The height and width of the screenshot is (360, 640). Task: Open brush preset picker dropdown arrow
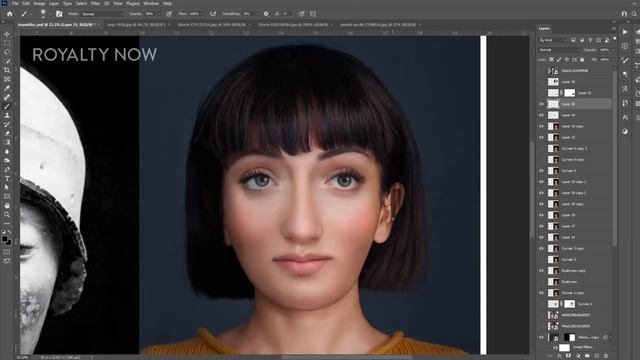point(50,14)
